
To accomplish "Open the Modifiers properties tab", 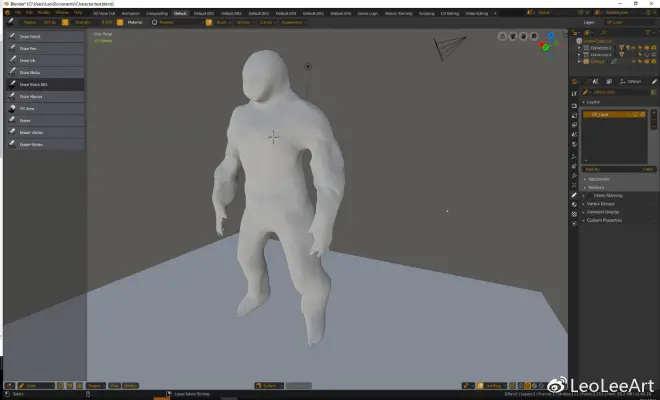I will pos(574,176).
